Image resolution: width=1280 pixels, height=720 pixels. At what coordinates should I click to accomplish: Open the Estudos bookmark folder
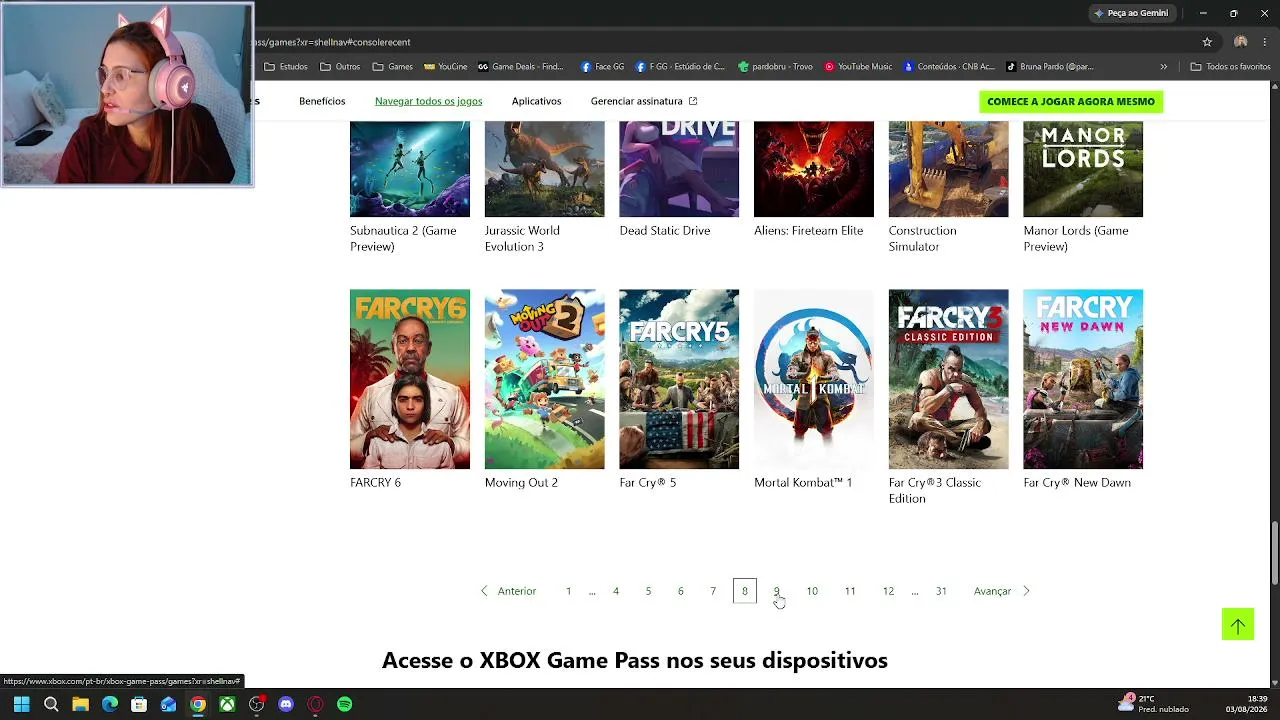click(286, 67)
